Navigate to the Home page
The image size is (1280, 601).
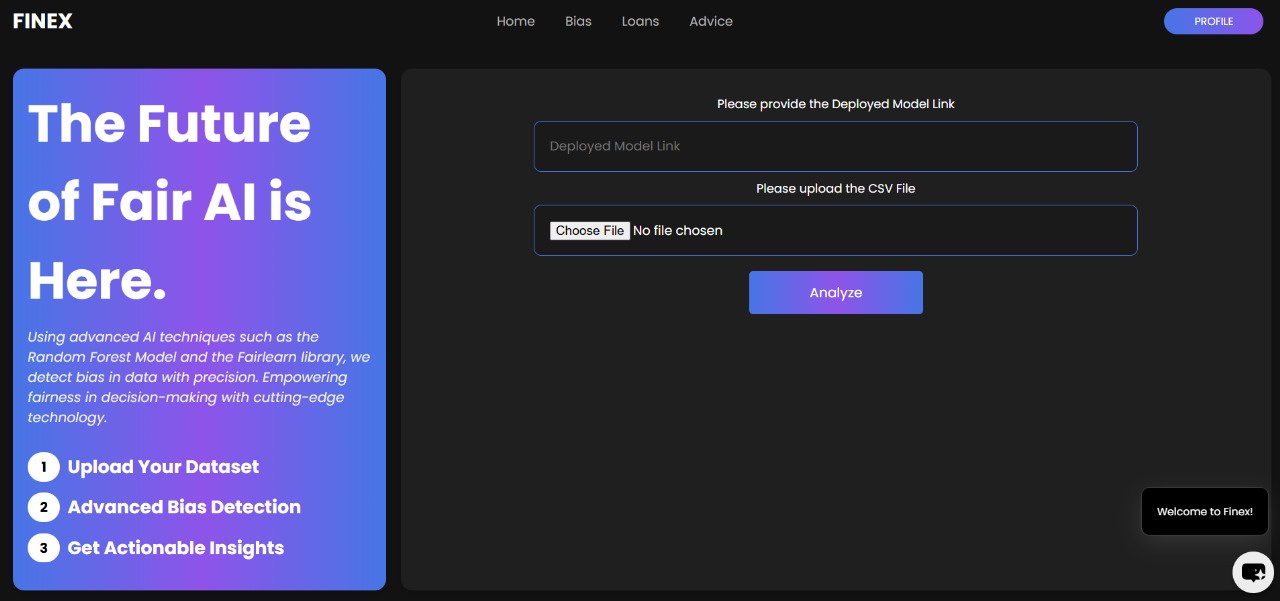pyautogui.click(x=515, y=21)
